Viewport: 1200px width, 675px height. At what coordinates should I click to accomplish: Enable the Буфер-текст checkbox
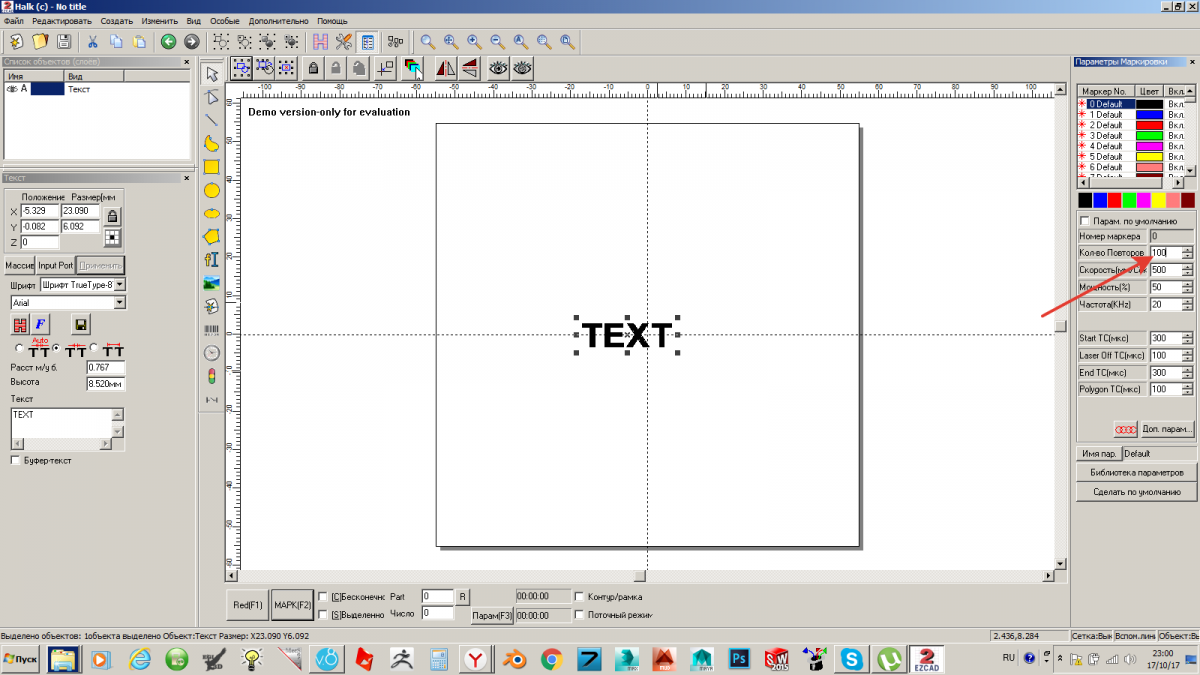pos(15,460)
